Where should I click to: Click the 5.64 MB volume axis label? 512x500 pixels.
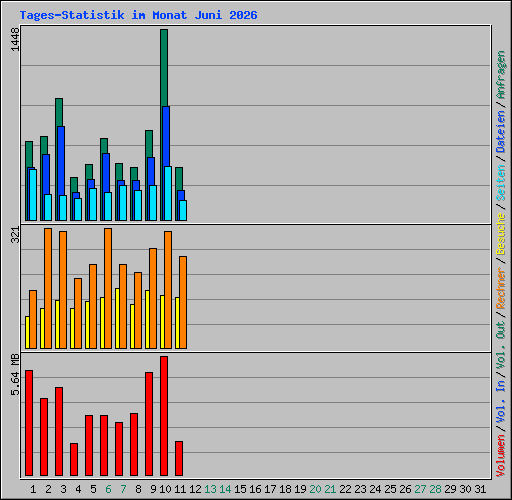(x=15, y=374)
